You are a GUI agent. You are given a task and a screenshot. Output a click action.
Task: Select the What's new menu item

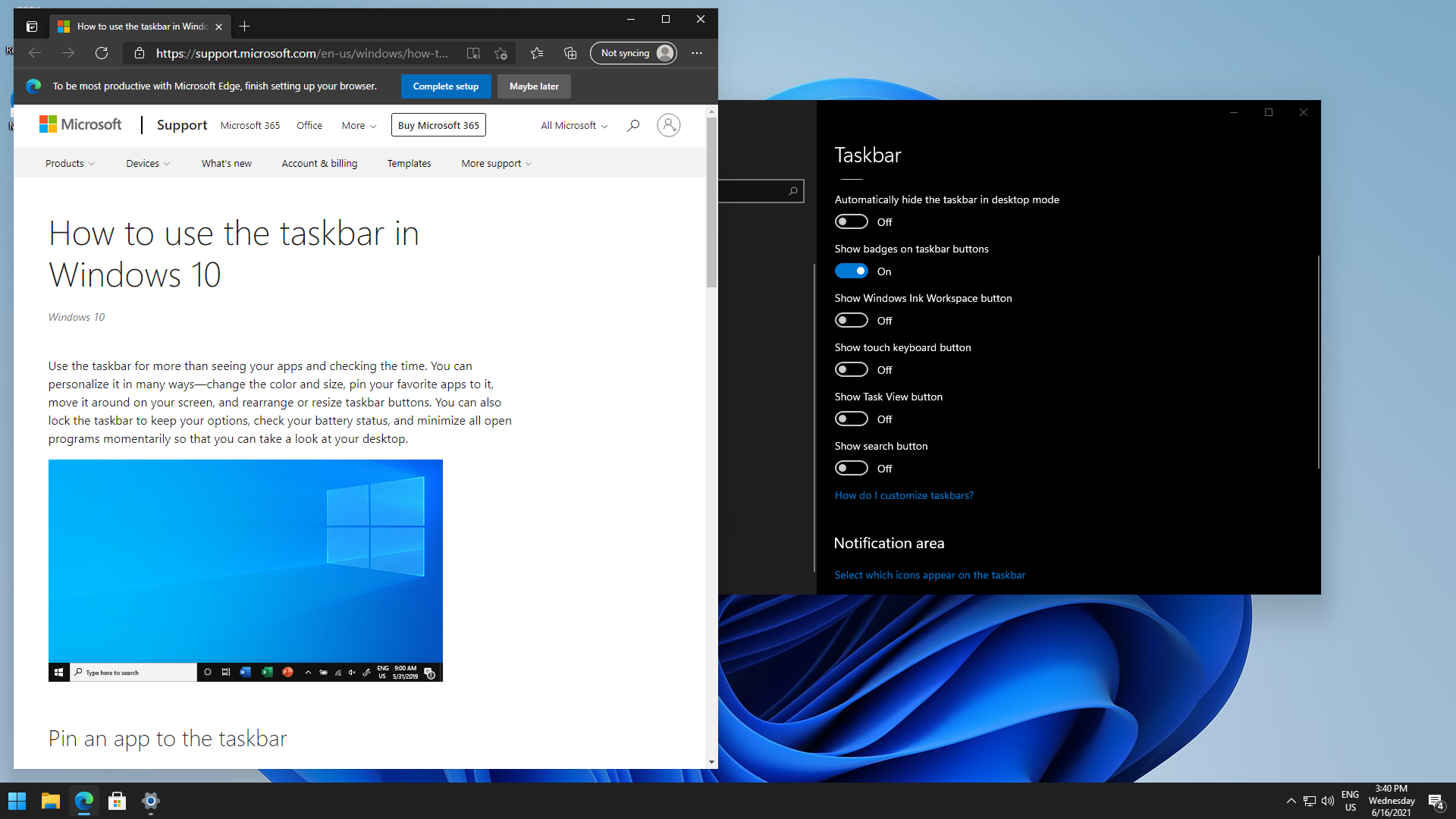coord(226,164)
